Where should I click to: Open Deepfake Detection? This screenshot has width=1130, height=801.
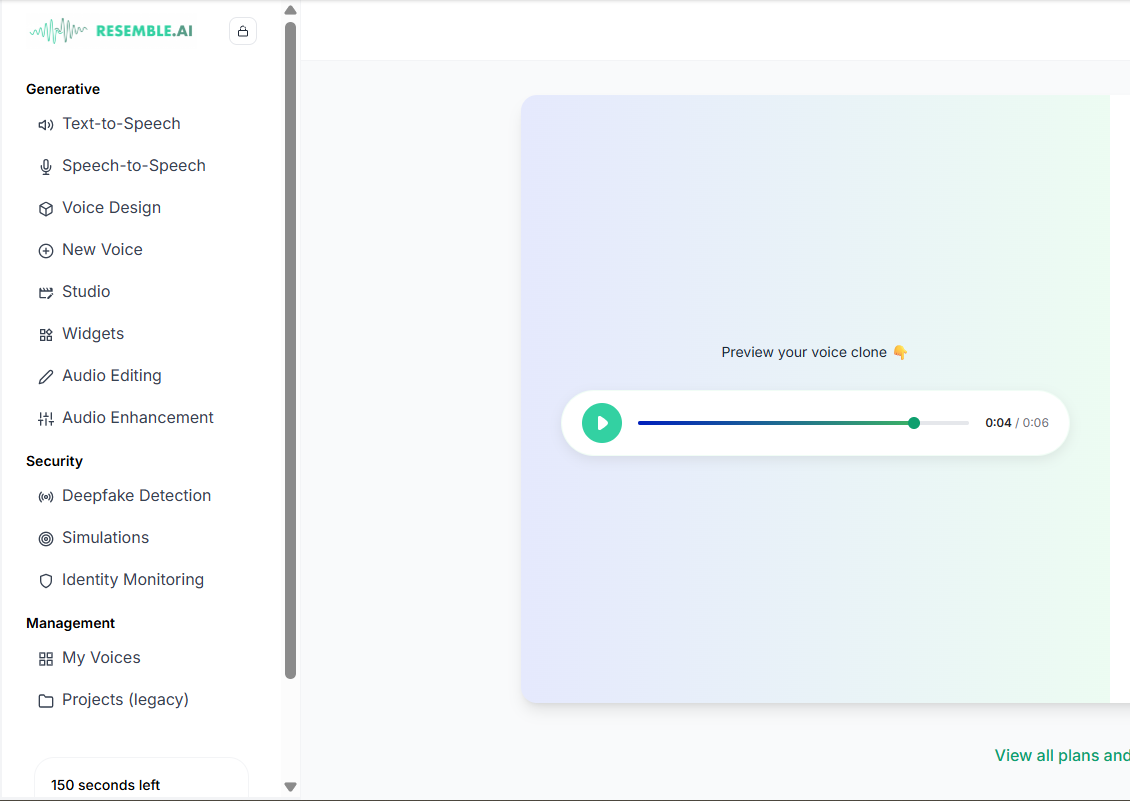136,496
